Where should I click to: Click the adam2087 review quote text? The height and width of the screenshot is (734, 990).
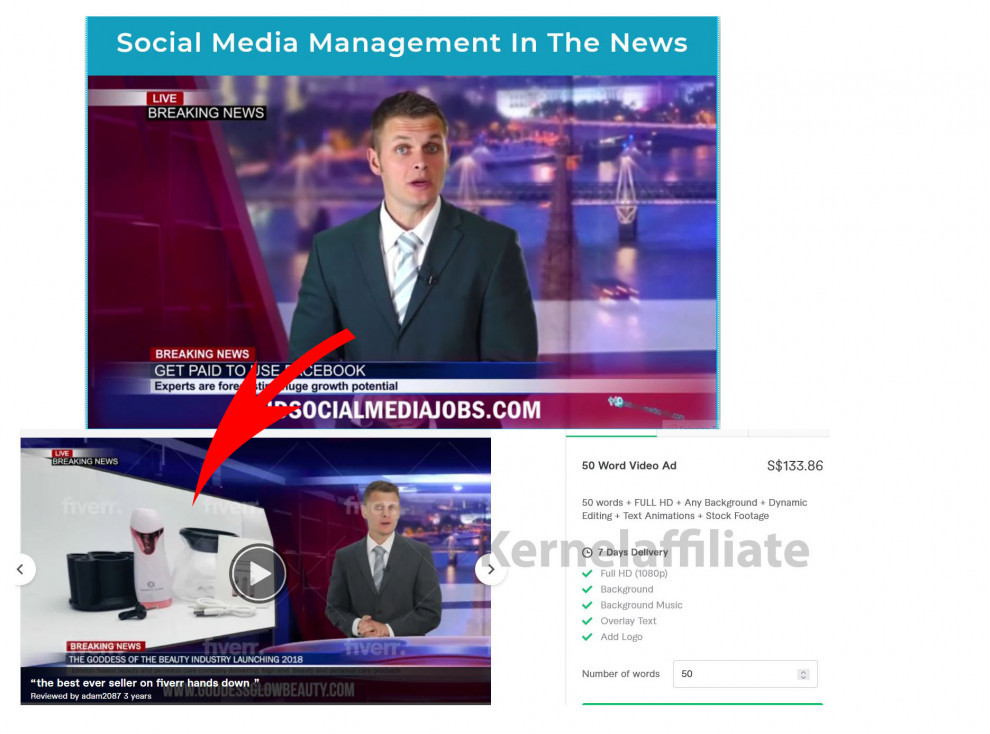pyautogui.click(x=145, y=683)
